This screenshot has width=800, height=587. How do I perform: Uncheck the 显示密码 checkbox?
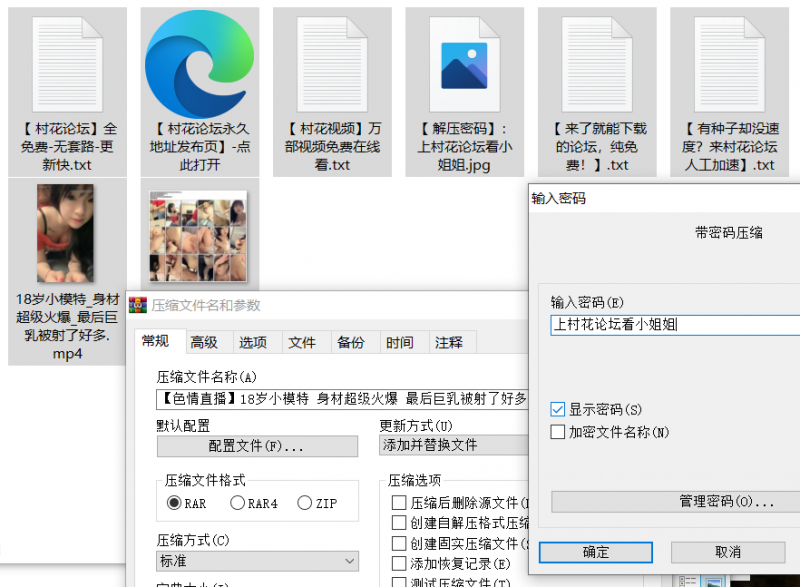click(x=558, y=410)
